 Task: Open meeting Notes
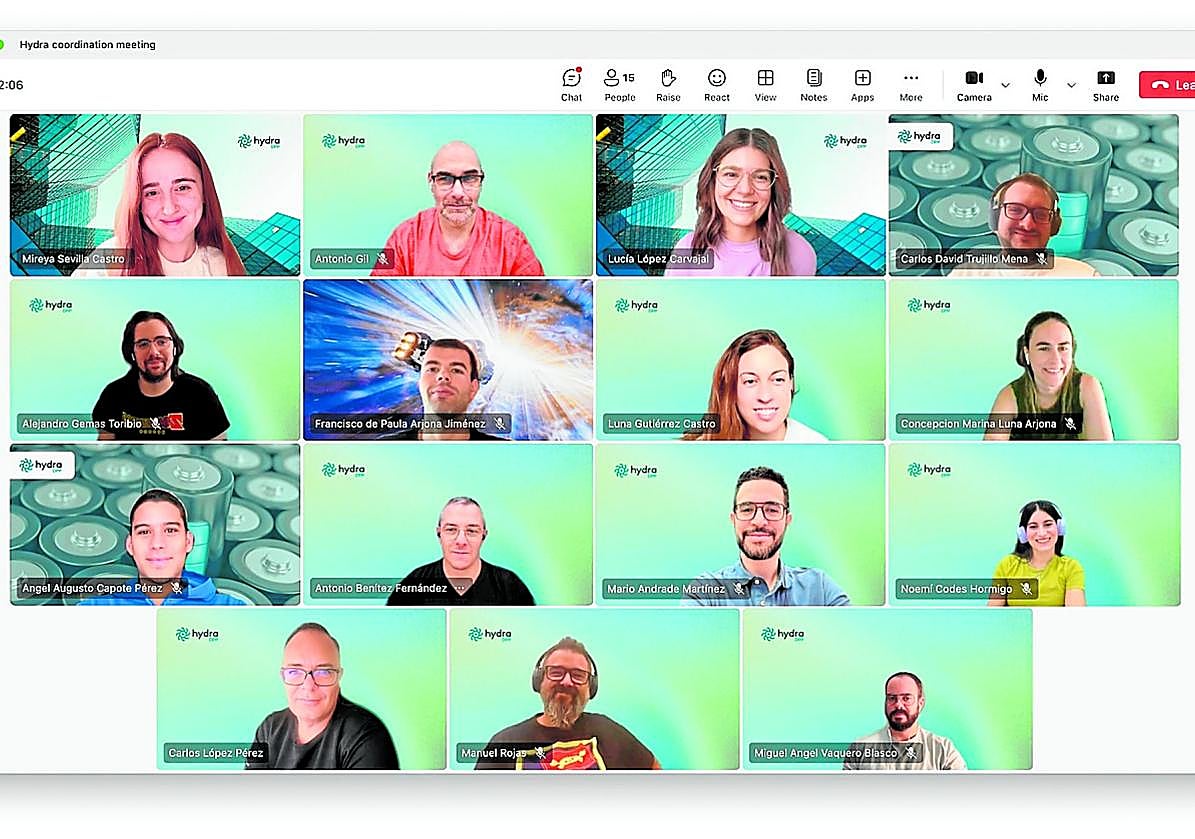[813, 84]
